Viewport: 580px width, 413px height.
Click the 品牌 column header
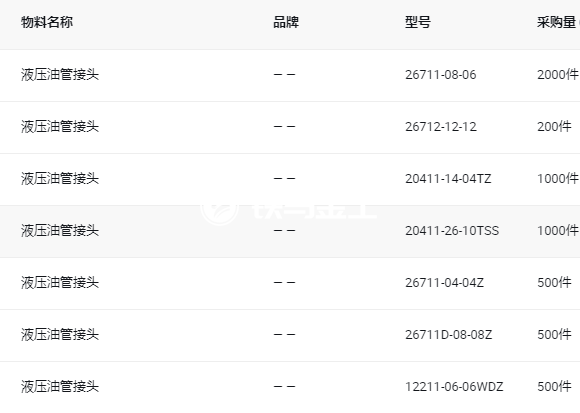pyautogui.click(x=286, y=22)
